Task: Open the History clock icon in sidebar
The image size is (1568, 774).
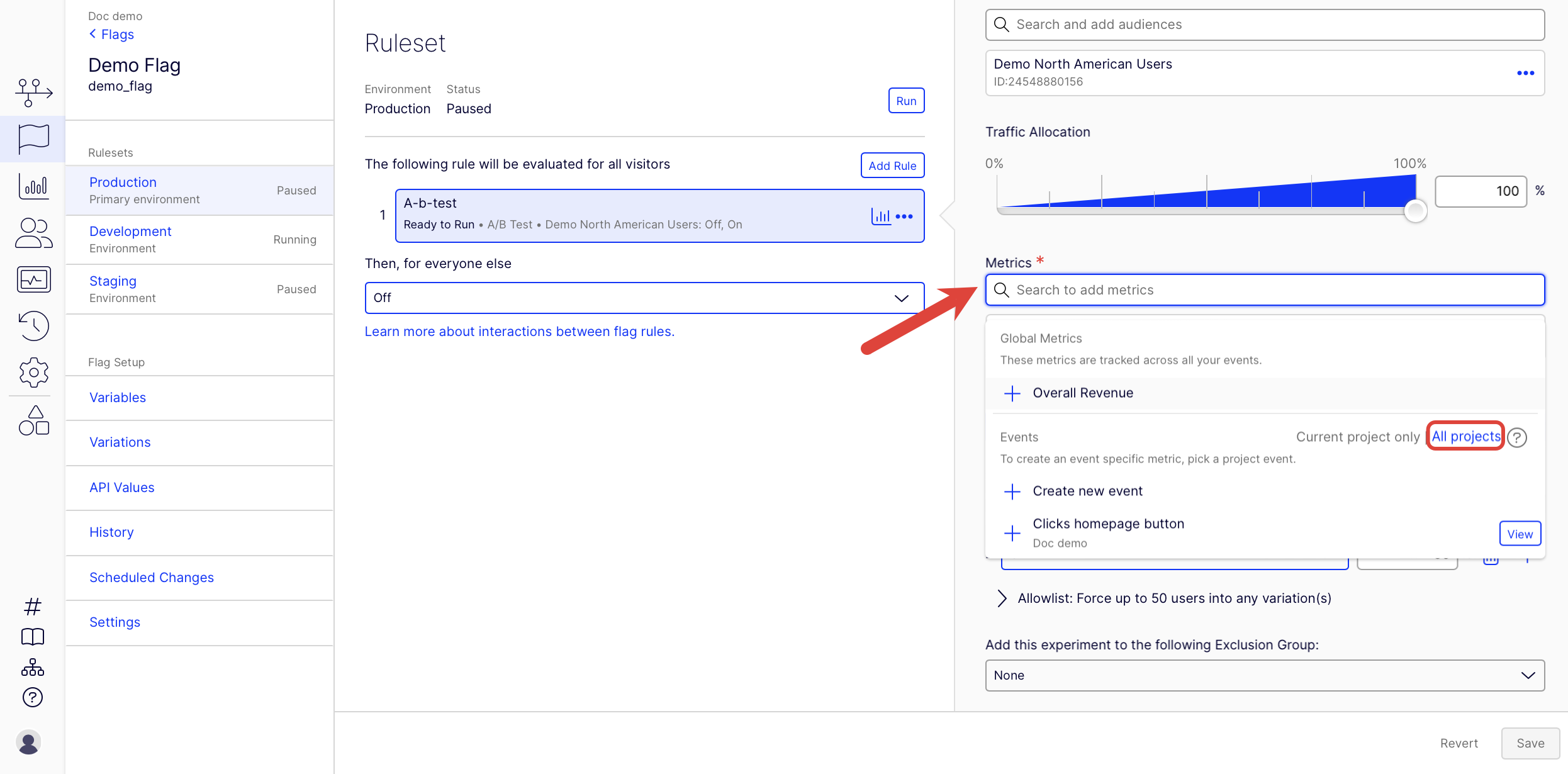Action: tap(33, 325)
